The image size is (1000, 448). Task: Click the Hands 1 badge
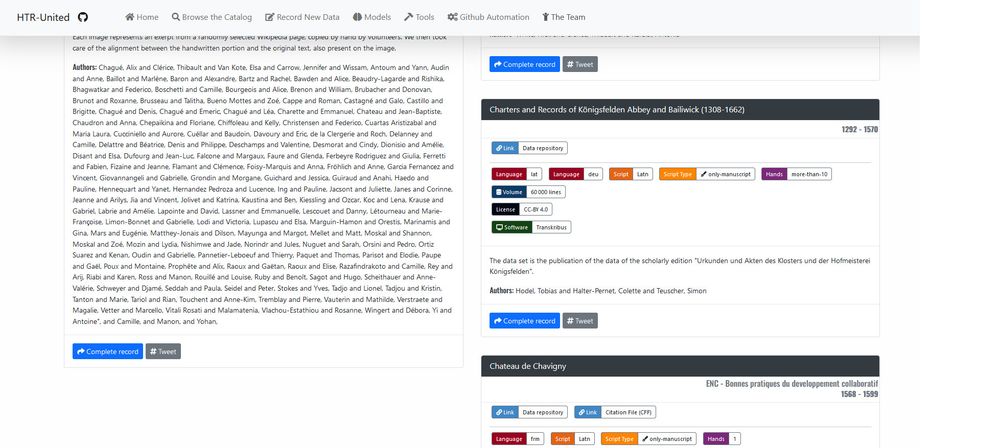(722, 439)
